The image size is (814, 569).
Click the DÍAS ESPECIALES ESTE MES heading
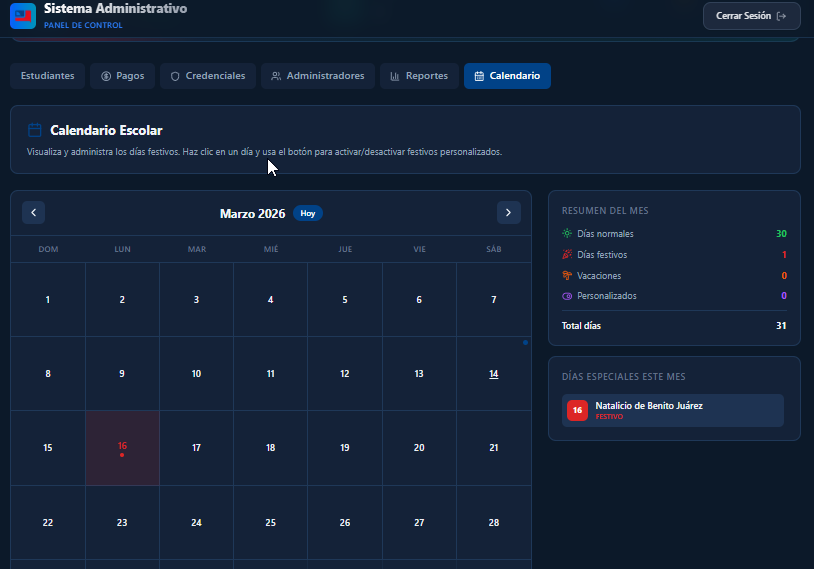click(623, 376)
